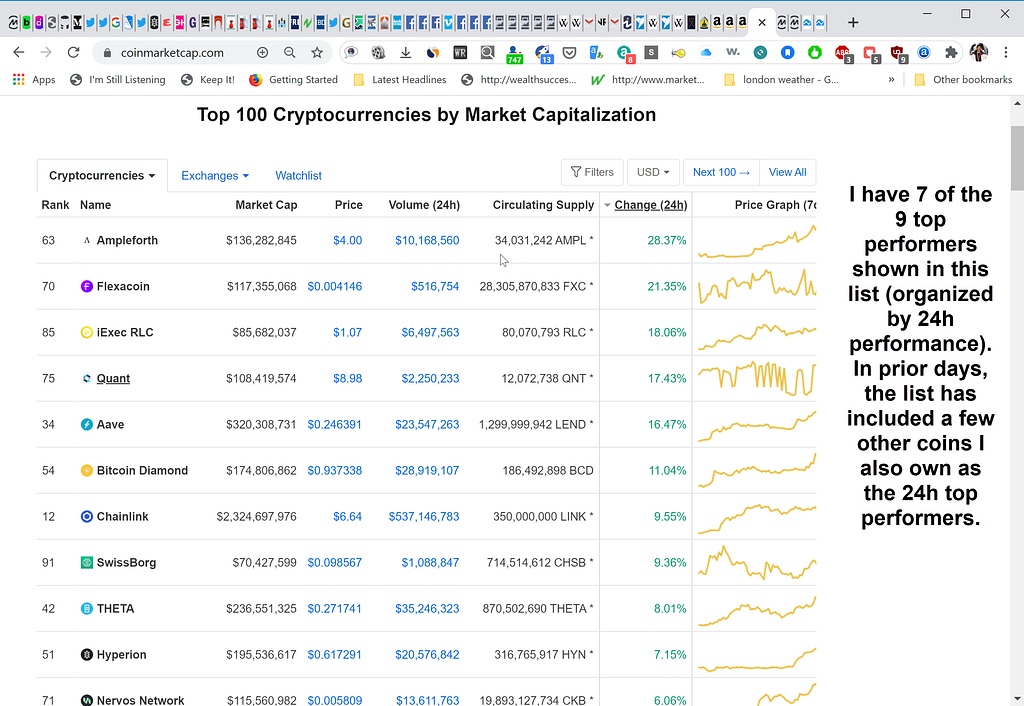The width and height of the screenshot is (1024, 706).
Task: Open the extension showing badge 747
Action: (x=515, y=54)
